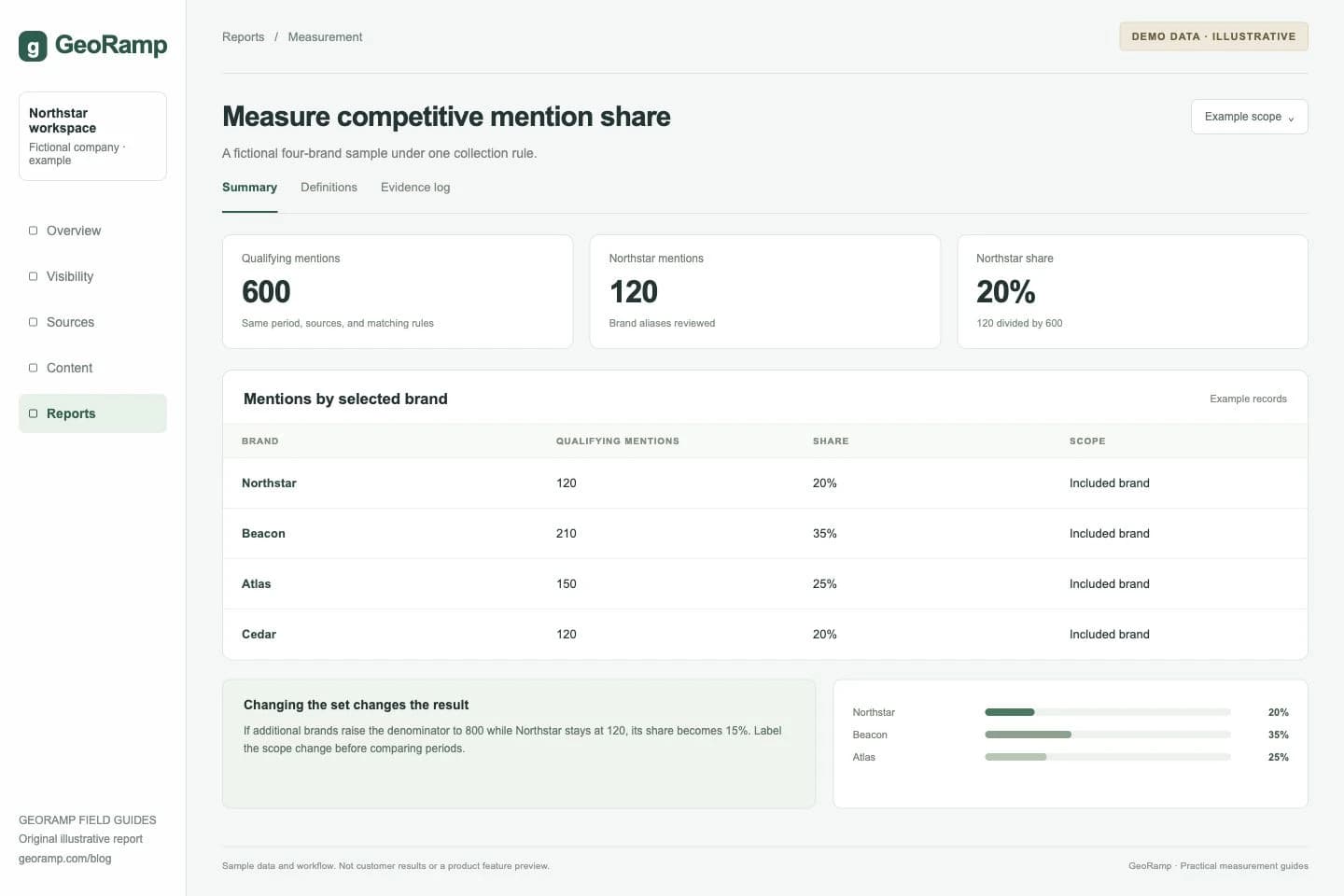Screen dimensions: 1344x896
Task: Click the Example records label
Action: pyautogui.click(x=1248, y=399)
